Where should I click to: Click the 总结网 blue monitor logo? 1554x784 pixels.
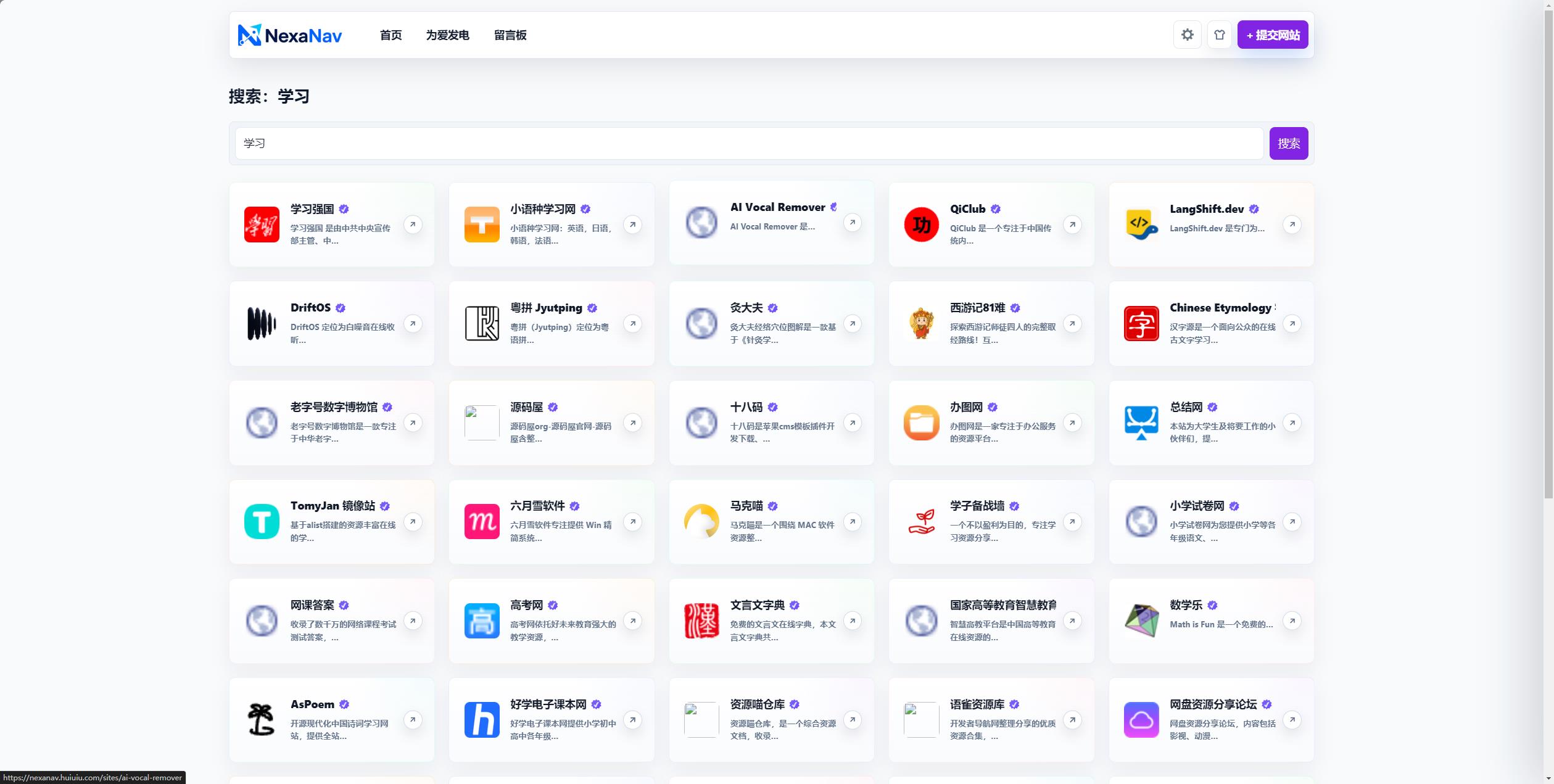1141,423
